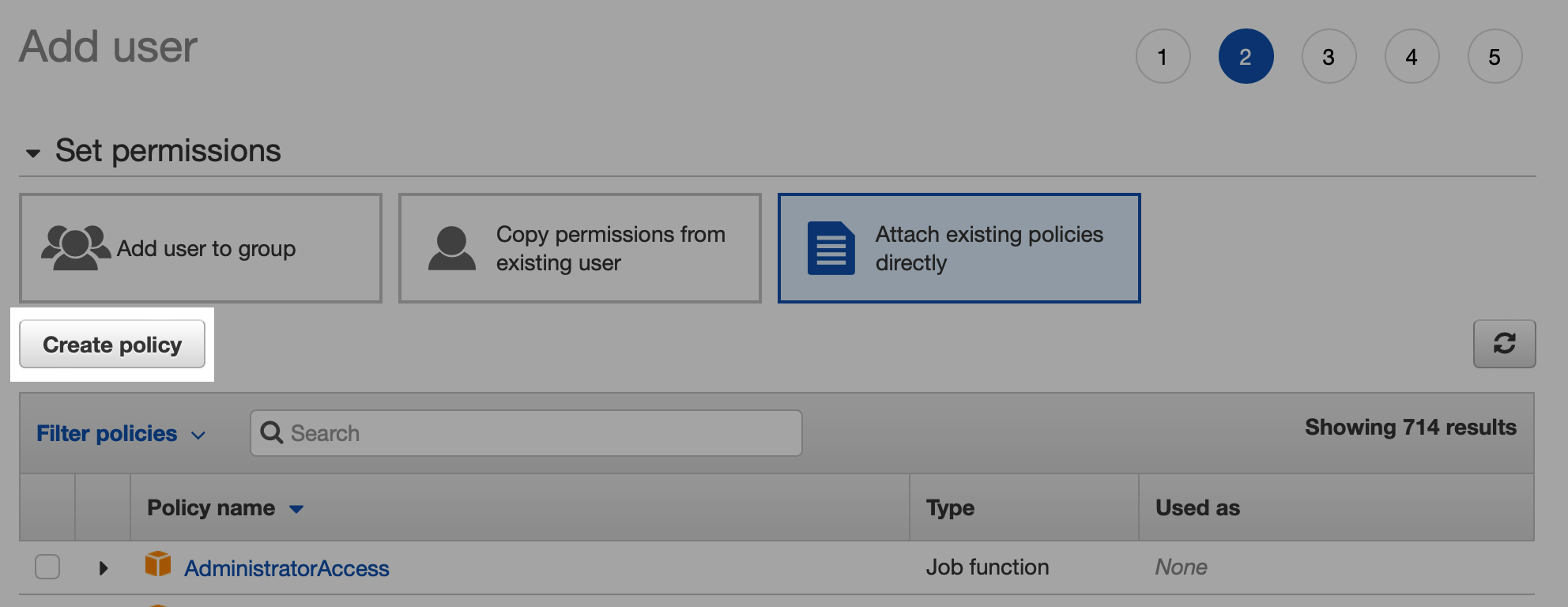
Task: Click the single user silhouette icon
Action: point(451,248)
